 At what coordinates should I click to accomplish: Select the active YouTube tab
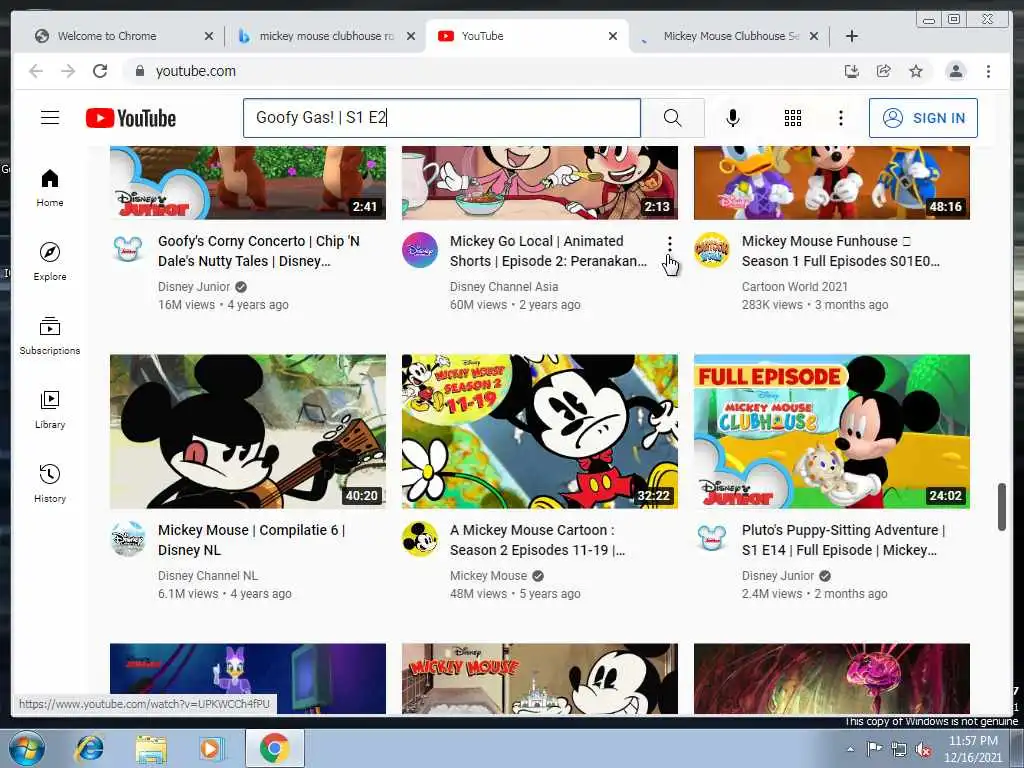click(x=482, y=36)
